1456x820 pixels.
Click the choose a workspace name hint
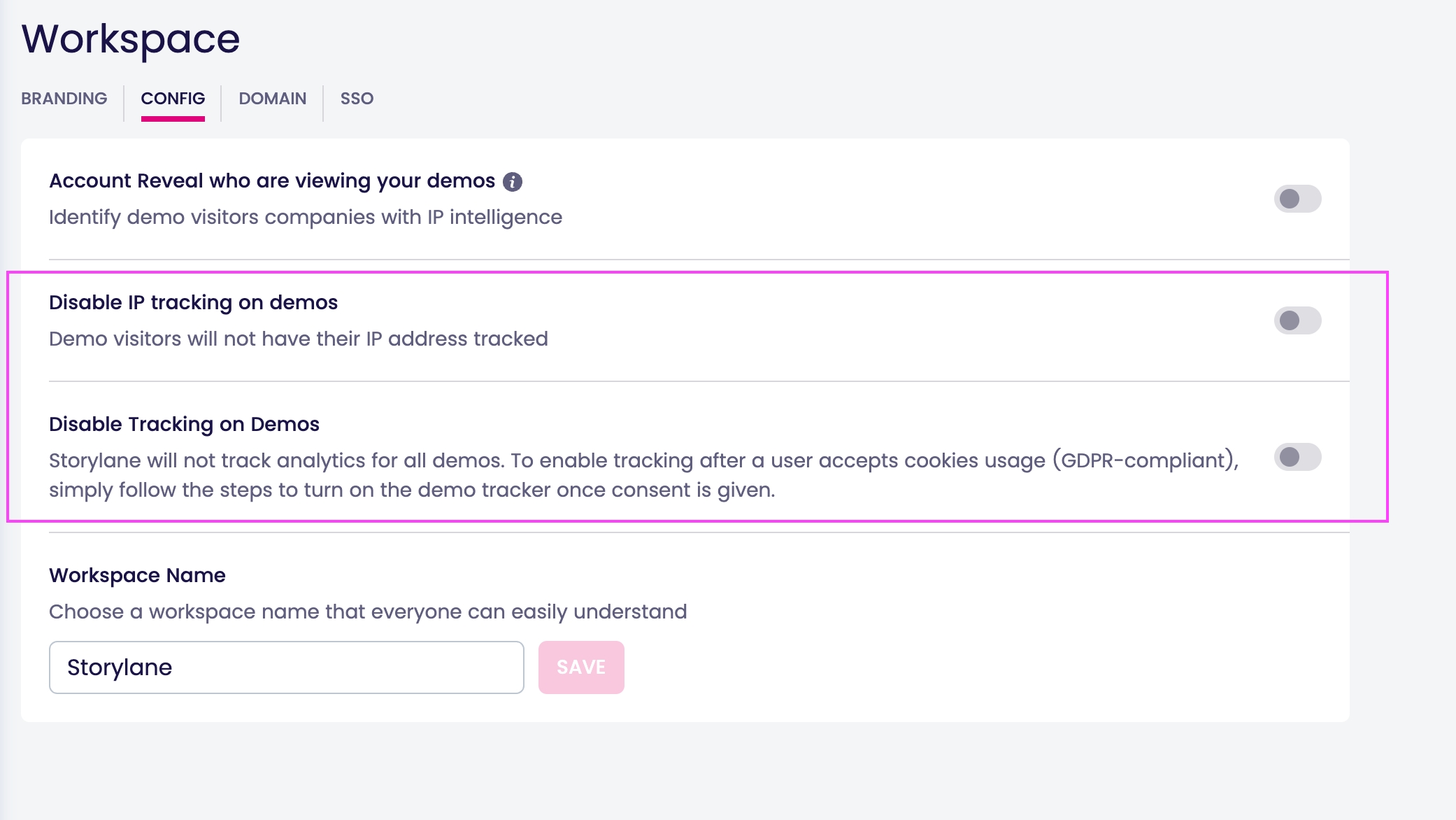pos(368,612)
